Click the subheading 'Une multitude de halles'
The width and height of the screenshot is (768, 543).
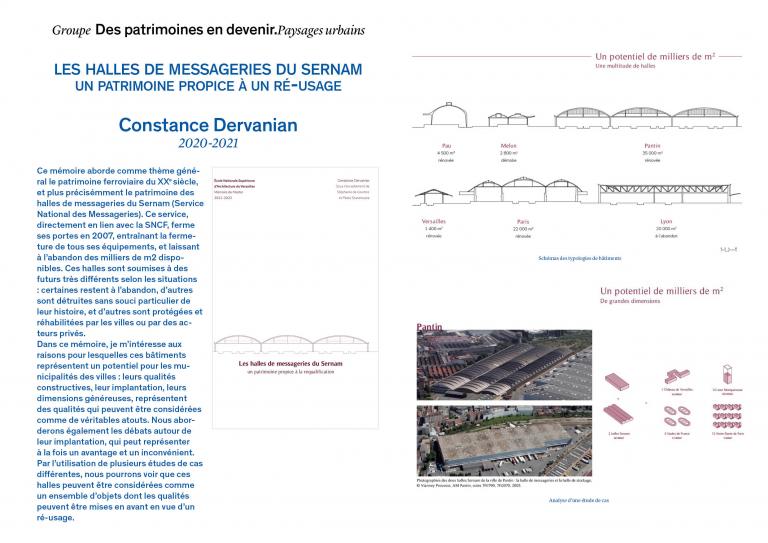[x=625, y=66]
